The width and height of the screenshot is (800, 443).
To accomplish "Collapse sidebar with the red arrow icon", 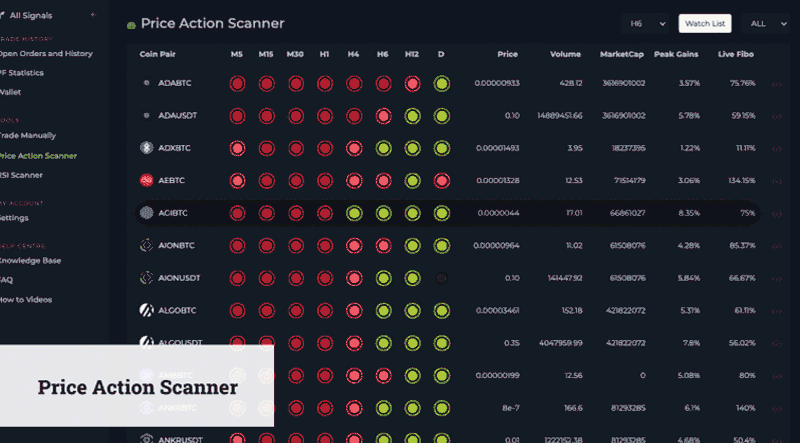I will (x=93, y=15).
